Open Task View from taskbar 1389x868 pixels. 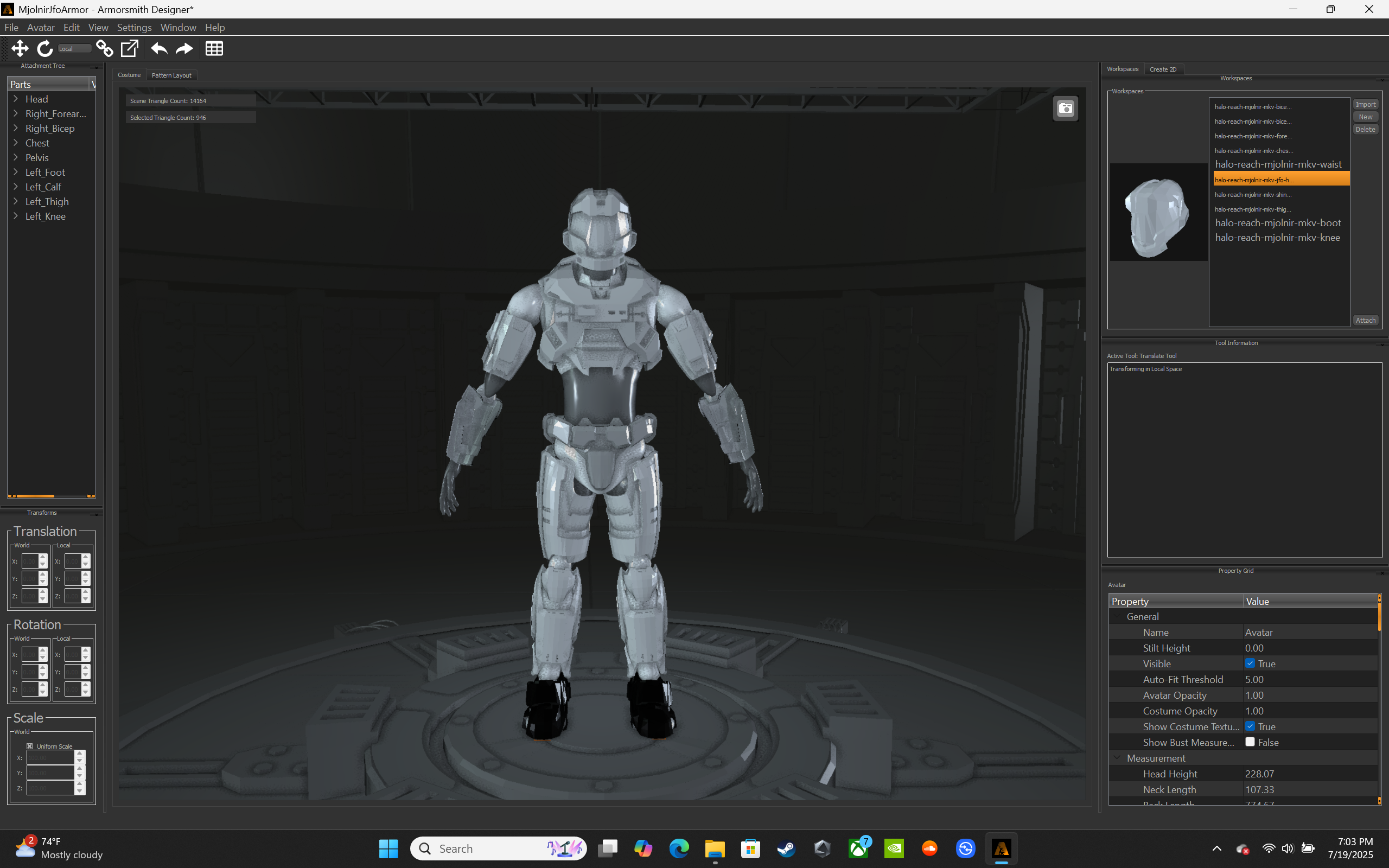click(x=608, y=848)
